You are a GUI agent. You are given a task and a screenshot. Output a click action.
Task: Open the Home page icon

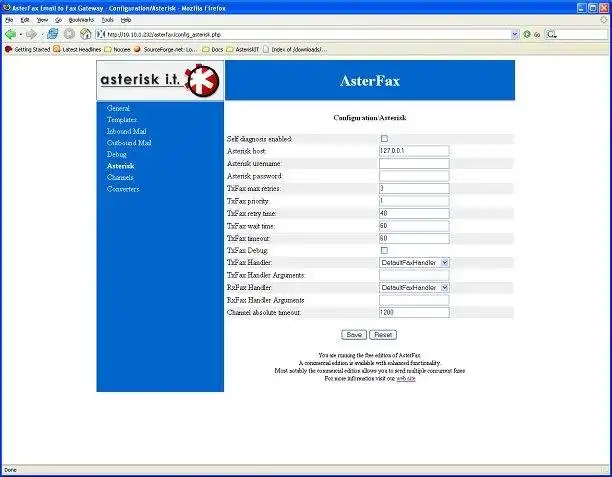pyautogui.click(x=85, y=34)
